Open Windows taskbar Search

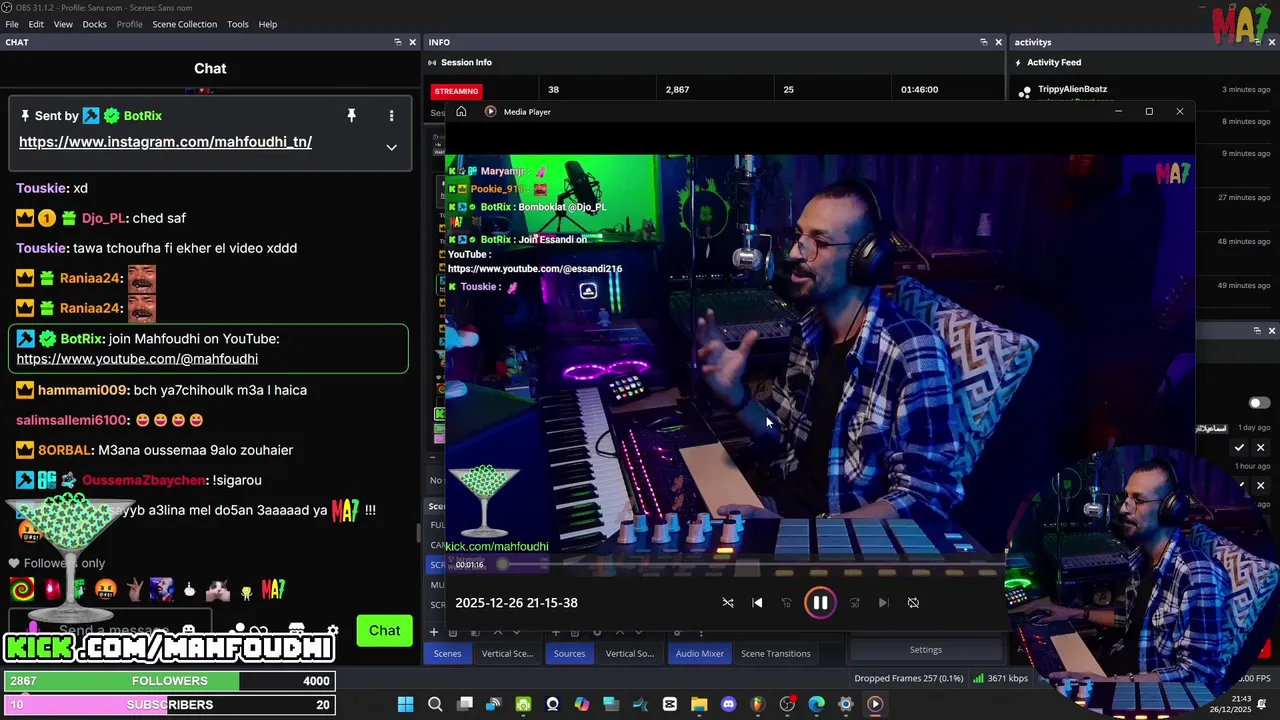coord(435,704)
